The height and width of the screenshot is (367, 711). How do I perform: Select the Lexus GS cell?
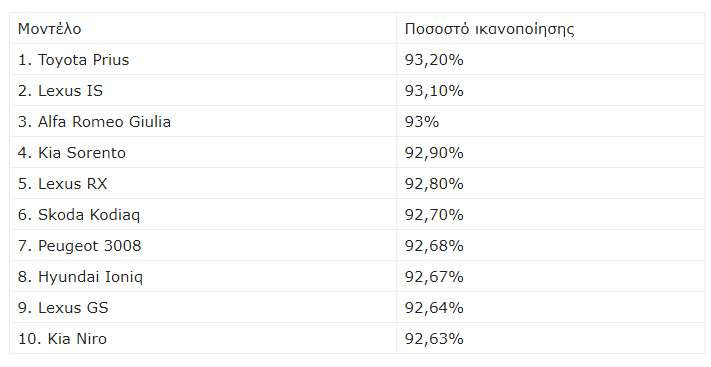click(x=203, y=307)
